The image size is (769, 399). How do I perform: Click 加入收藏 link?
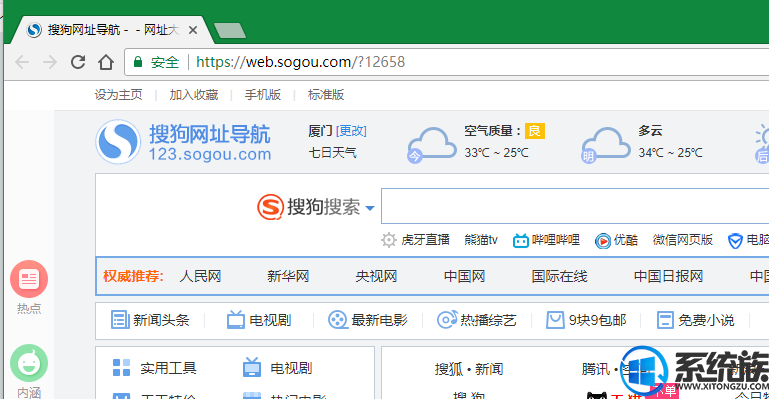(x=194, y=95)
